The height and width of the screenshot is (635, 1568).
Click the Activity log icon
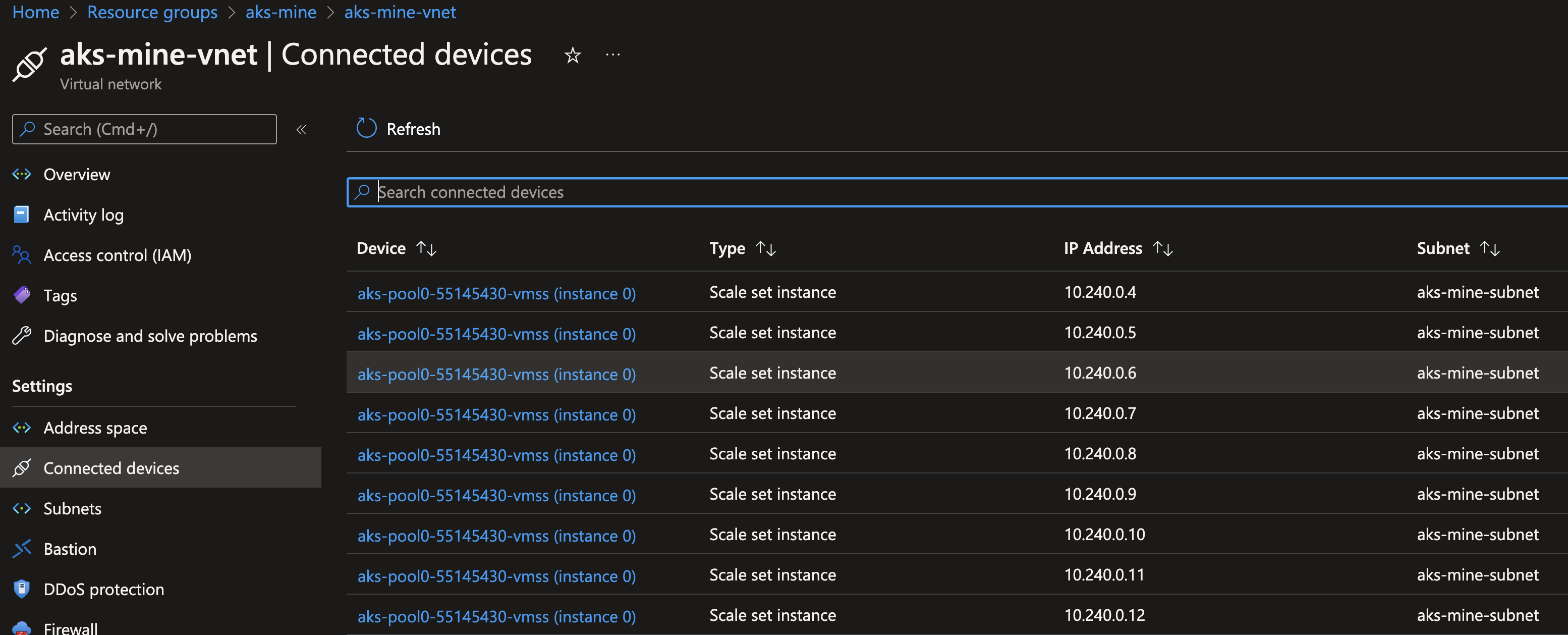[22, 215]
